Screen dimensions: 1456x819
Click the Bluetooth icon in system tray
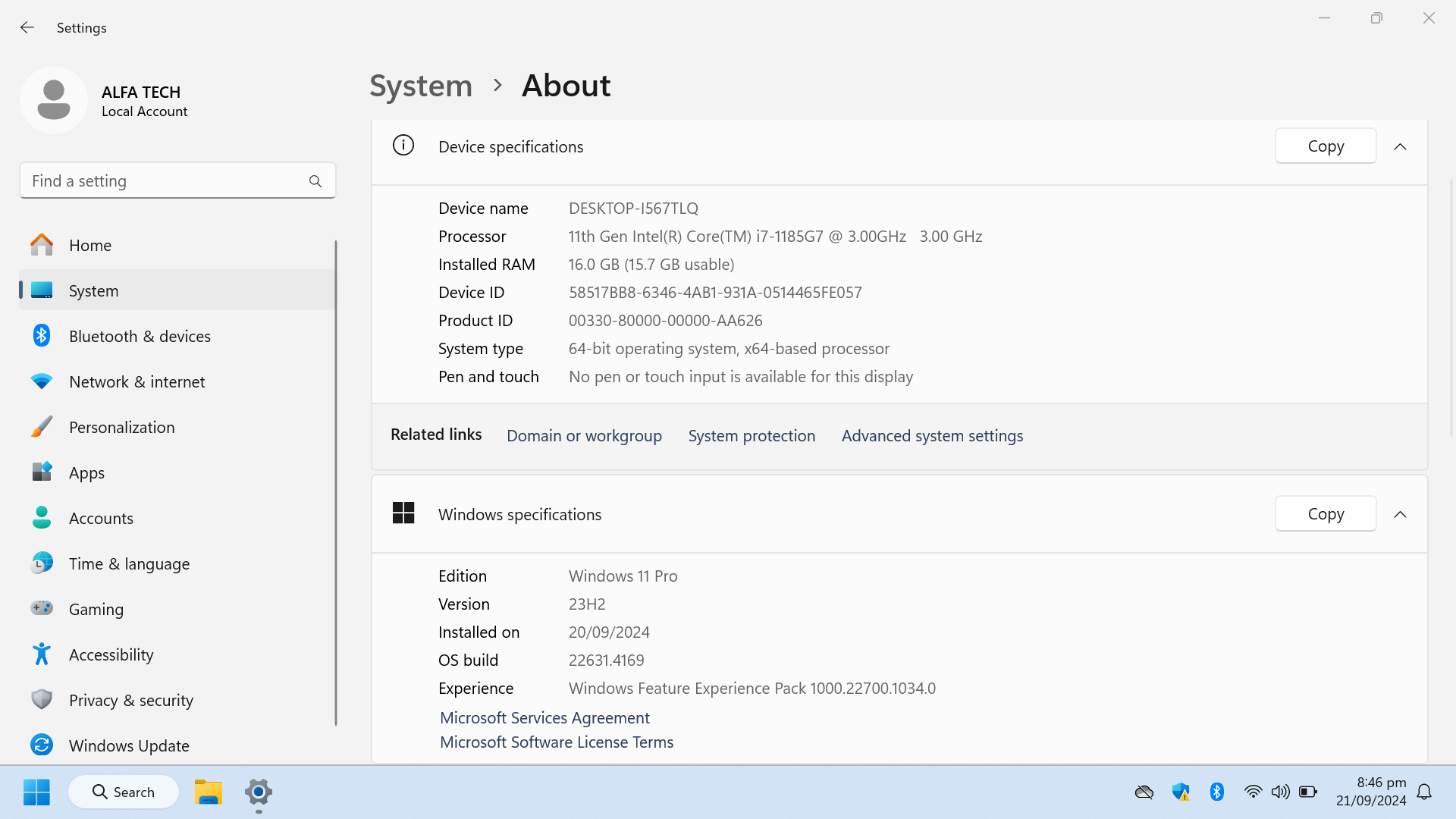1217,792
